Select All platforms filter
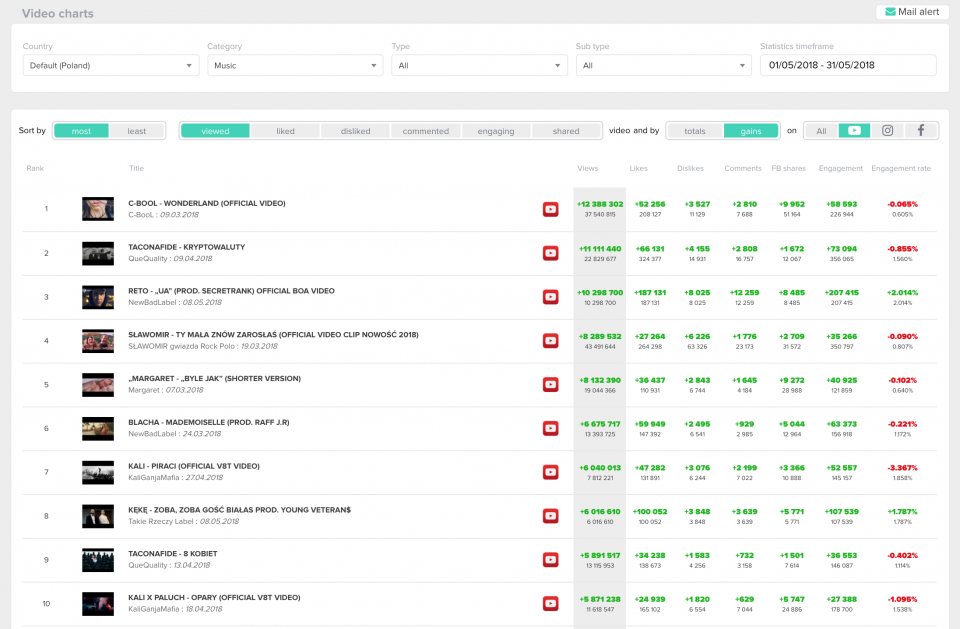960x629 pixels. (x=821, y=131)
